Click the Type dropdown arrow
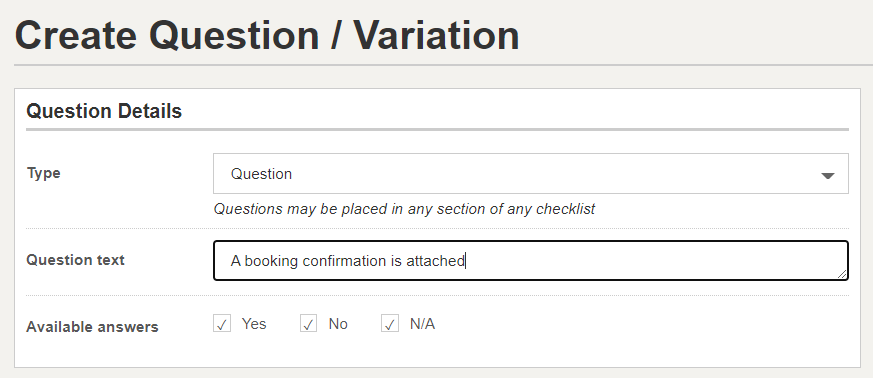873x378 pixels. 828,176
